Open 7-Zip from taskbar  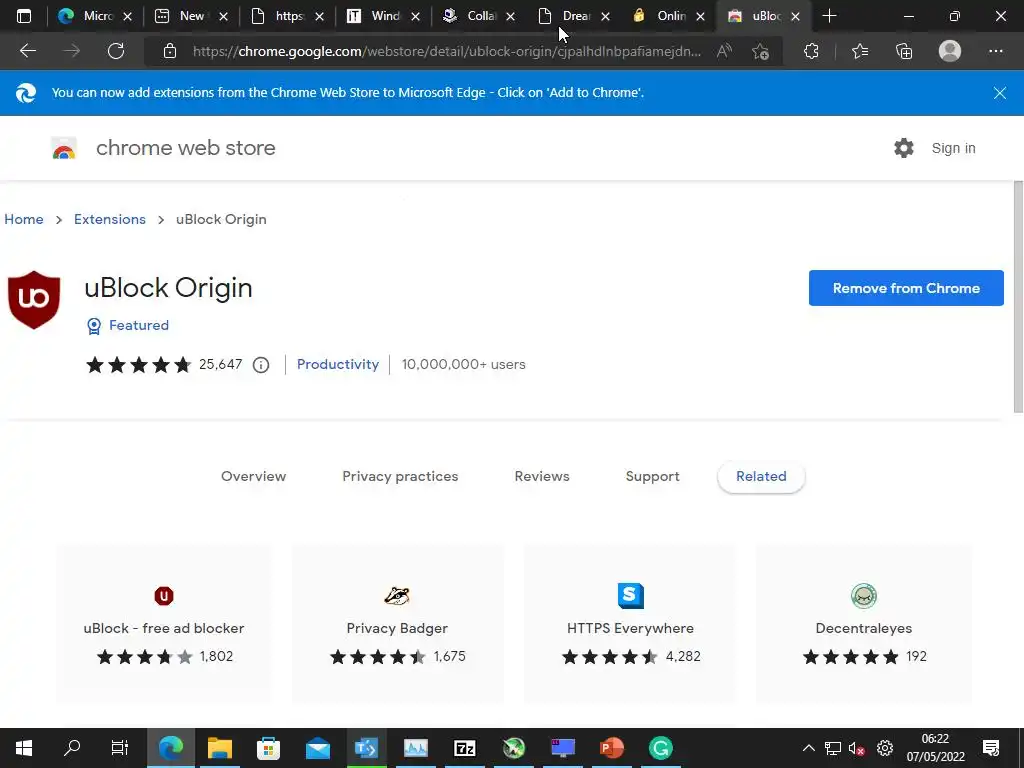(x=464, y=748)
